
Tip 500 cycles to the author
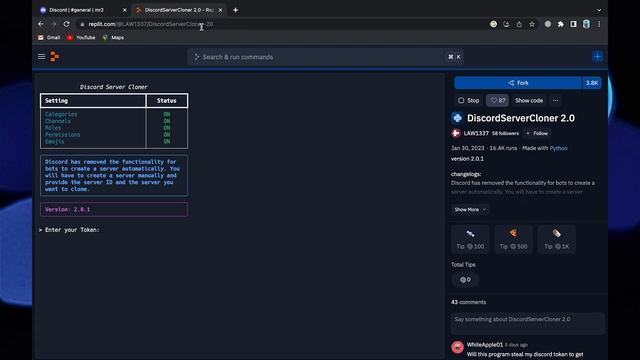513,240
